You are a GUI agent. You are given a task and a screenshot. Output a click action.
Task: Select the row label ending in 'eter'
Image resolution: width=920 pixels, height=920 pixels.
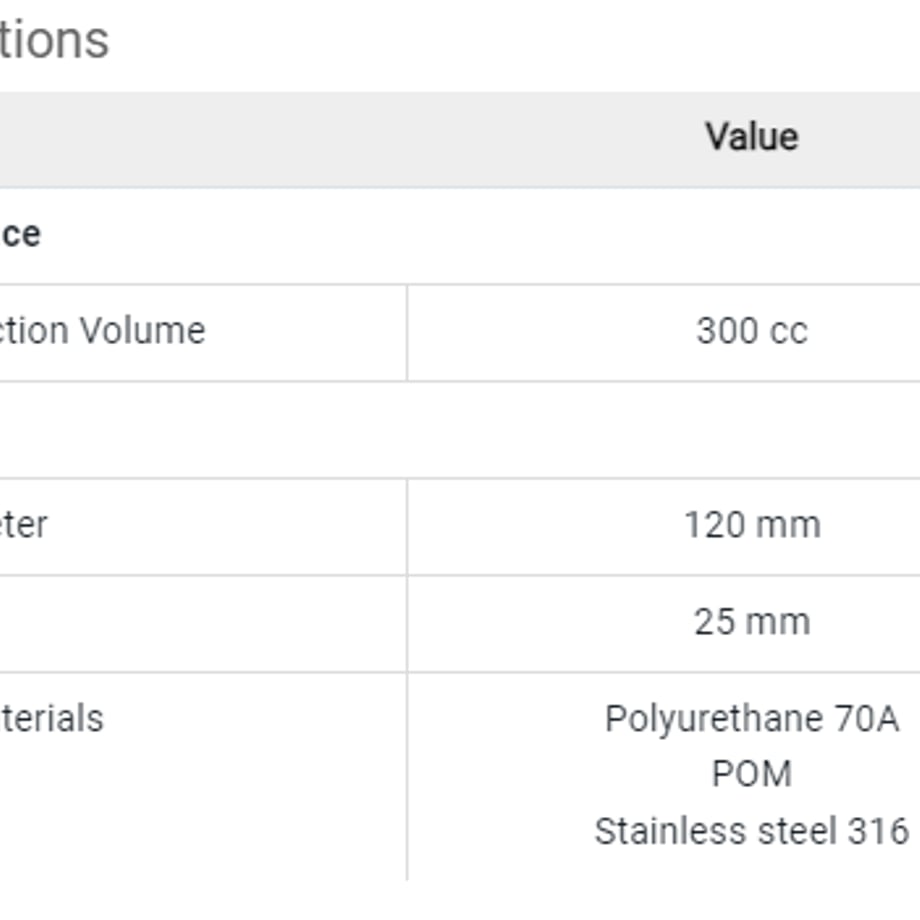[x=23, y=525]
